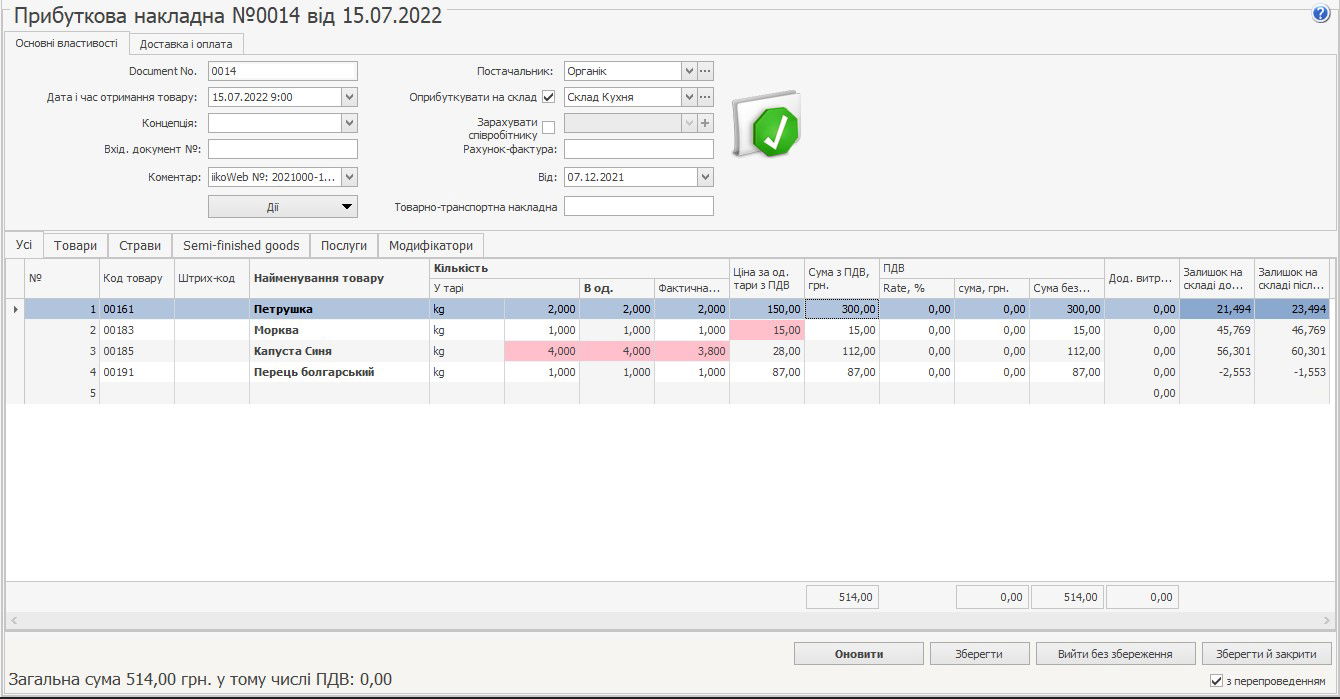The width and height of the screenshot is (1340, 699).
Task: Click the green checkmark document status icon
Action: [x=767, y=127]
